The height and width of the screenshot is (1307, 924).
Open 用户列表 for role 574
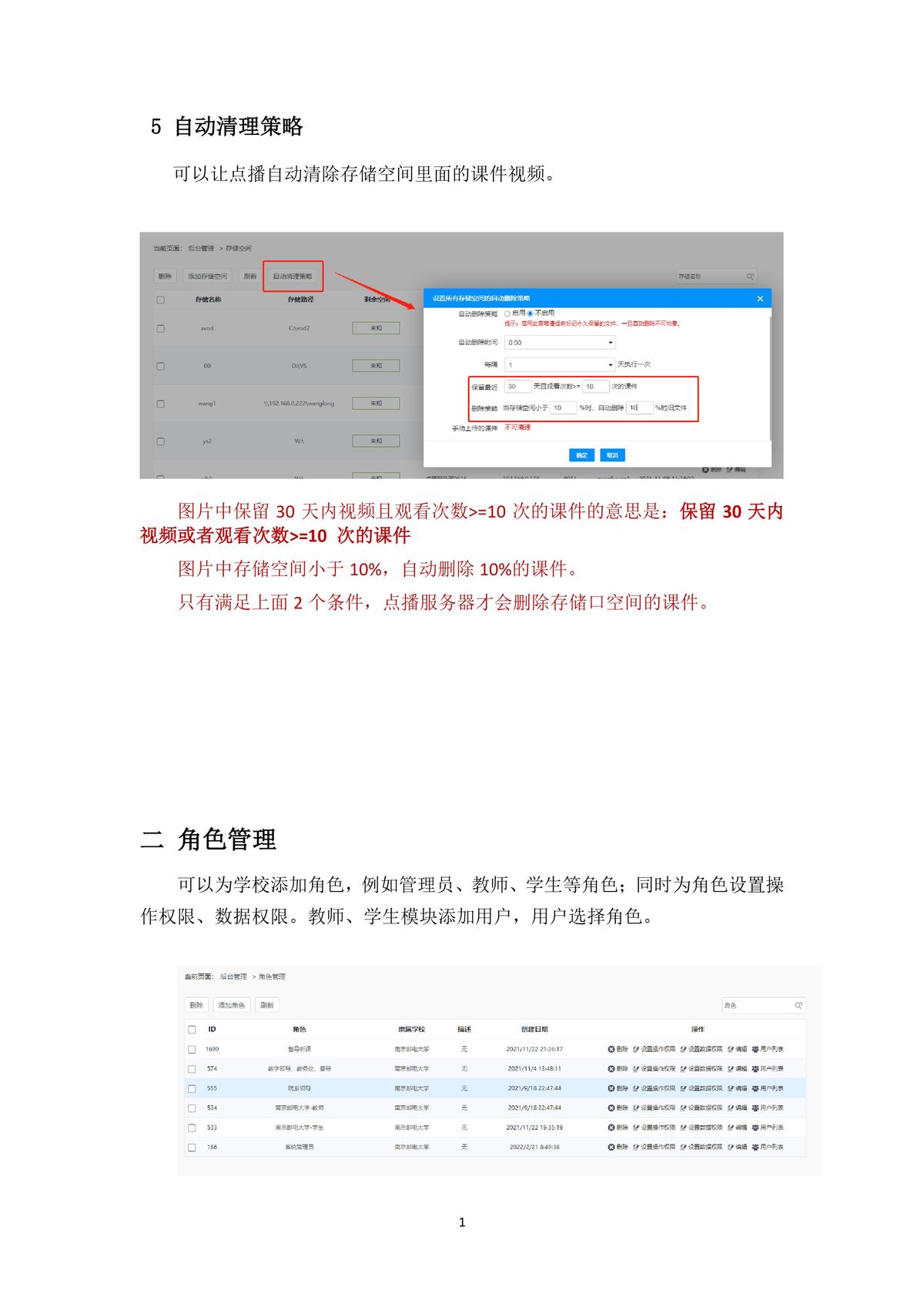[768, 1069]
